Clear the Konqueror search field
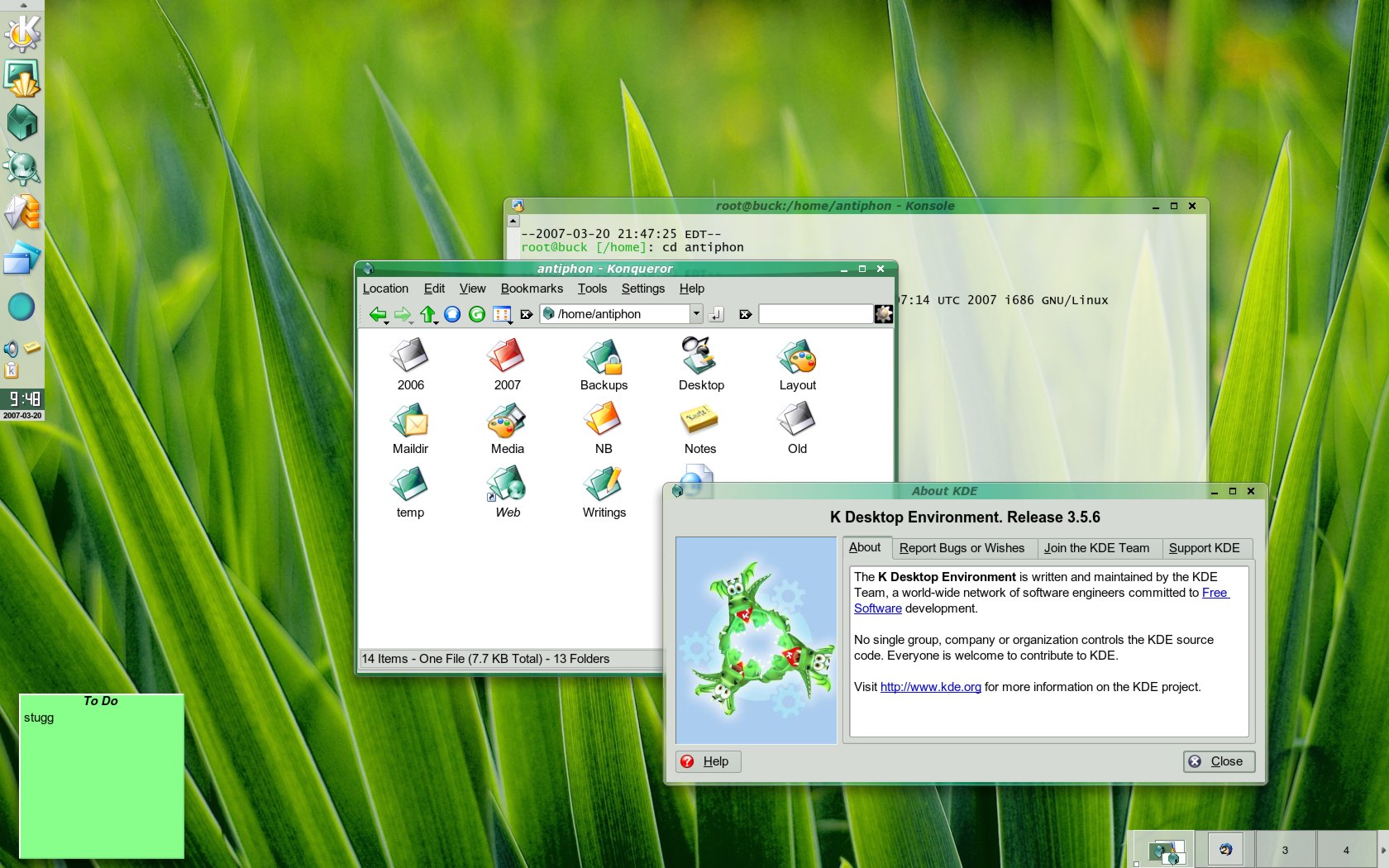 point(745,314)
